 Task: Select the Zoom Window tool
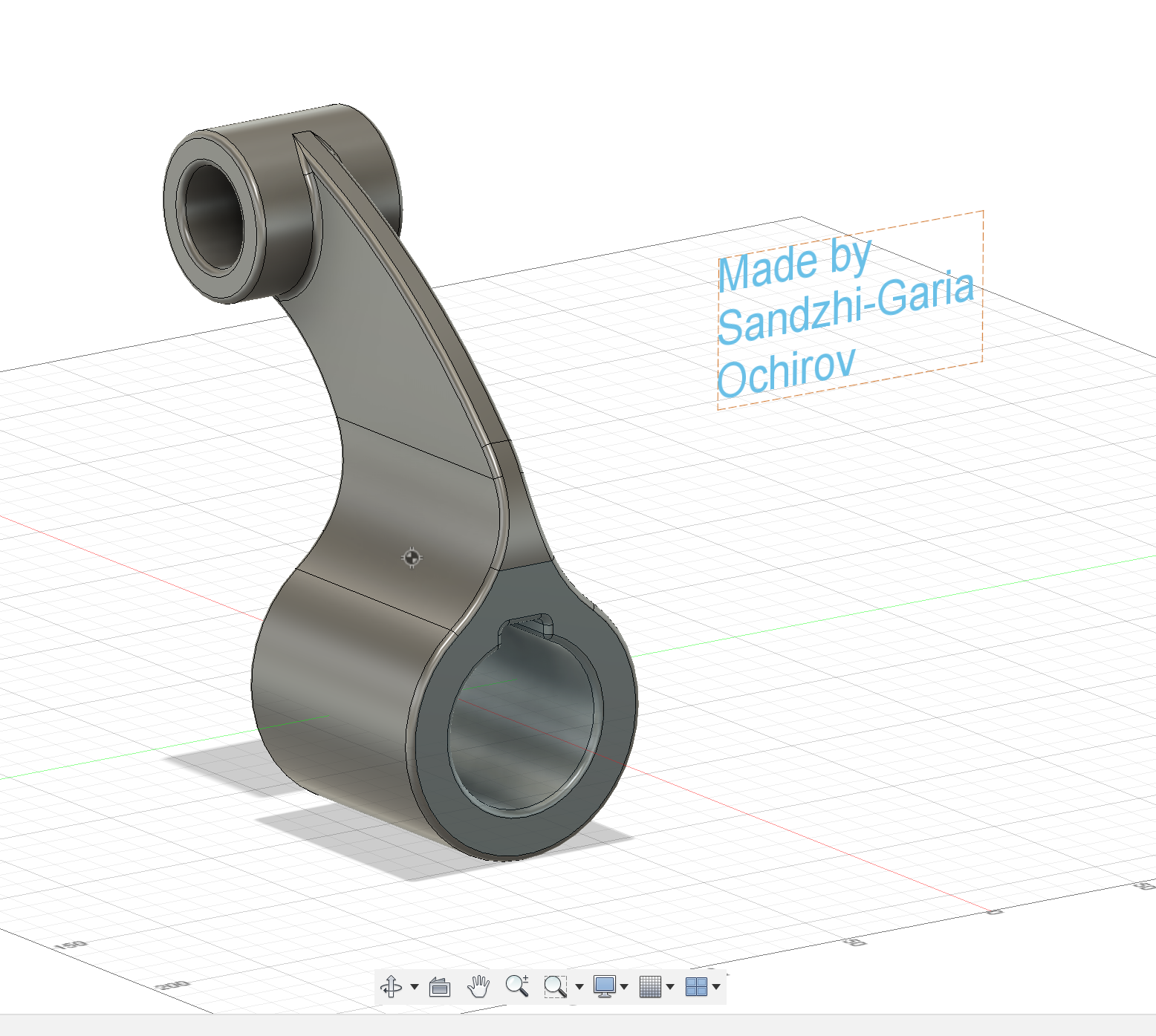click(555, 987)
